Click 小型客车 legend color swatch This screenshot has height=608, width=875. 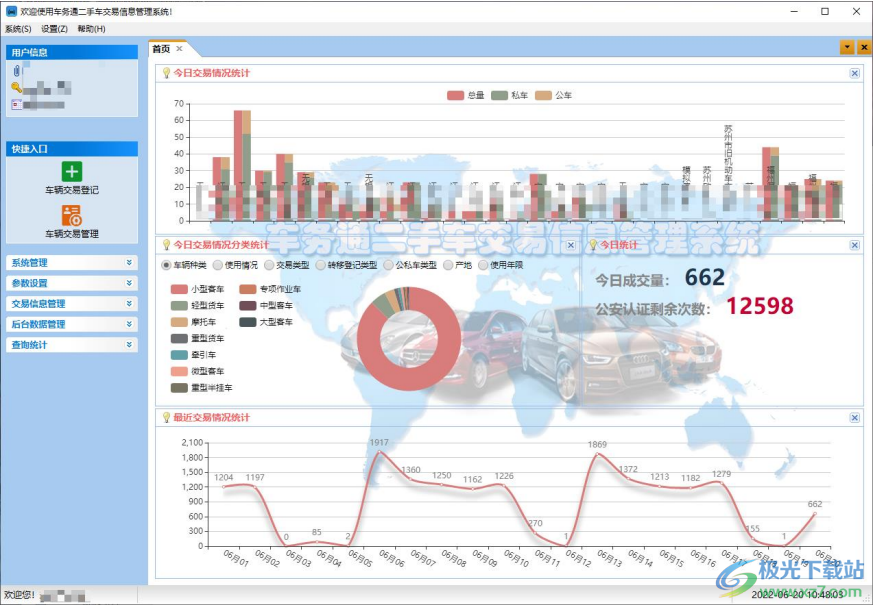pos(179,289)
